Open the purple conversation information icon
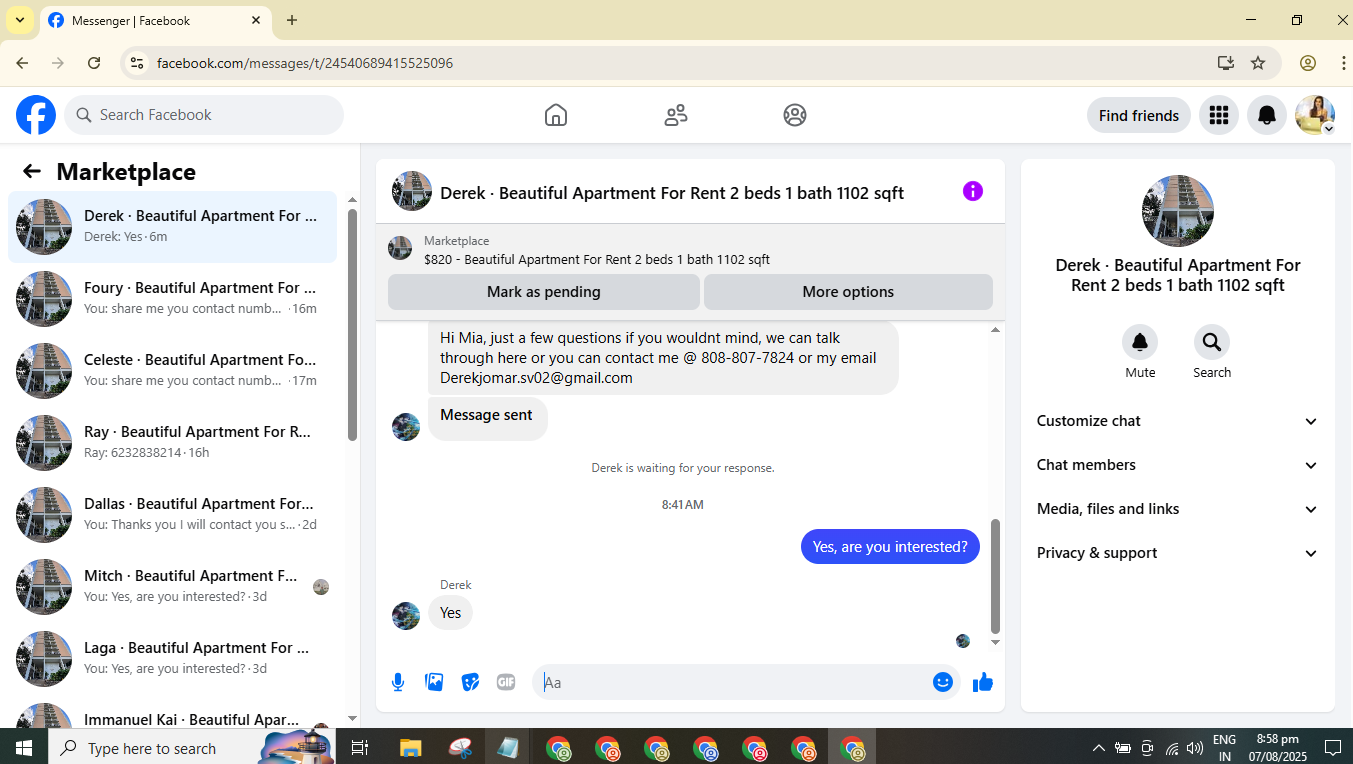The width and height of the screenshot is (1353, 764). [x=973, y=191]
